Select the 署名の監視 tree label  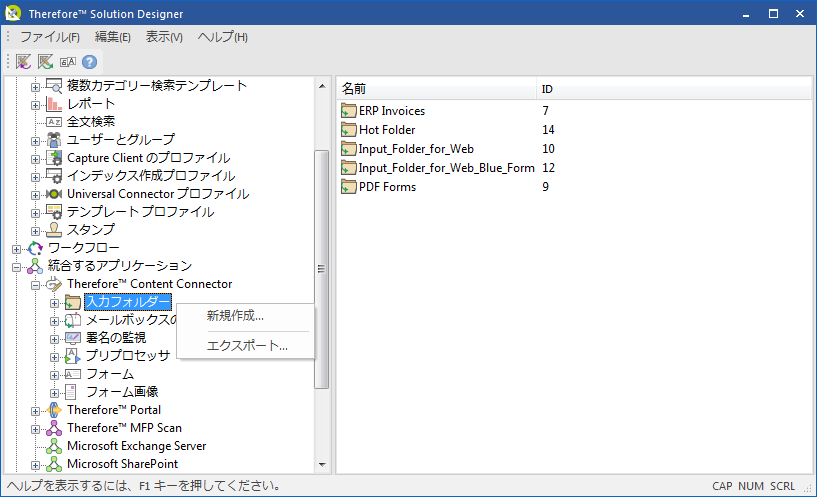click(x=116, y=338)
